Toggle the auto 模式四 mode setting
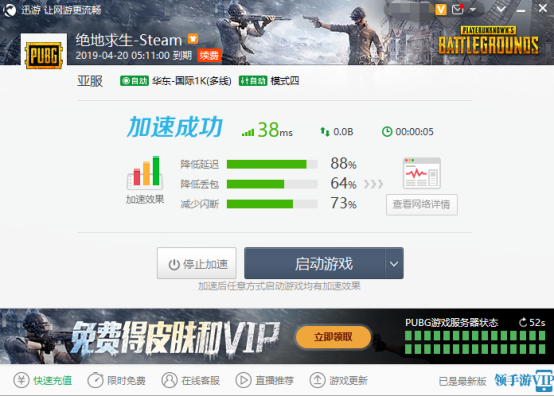This screenshot has height=397, width=554. 253,81
